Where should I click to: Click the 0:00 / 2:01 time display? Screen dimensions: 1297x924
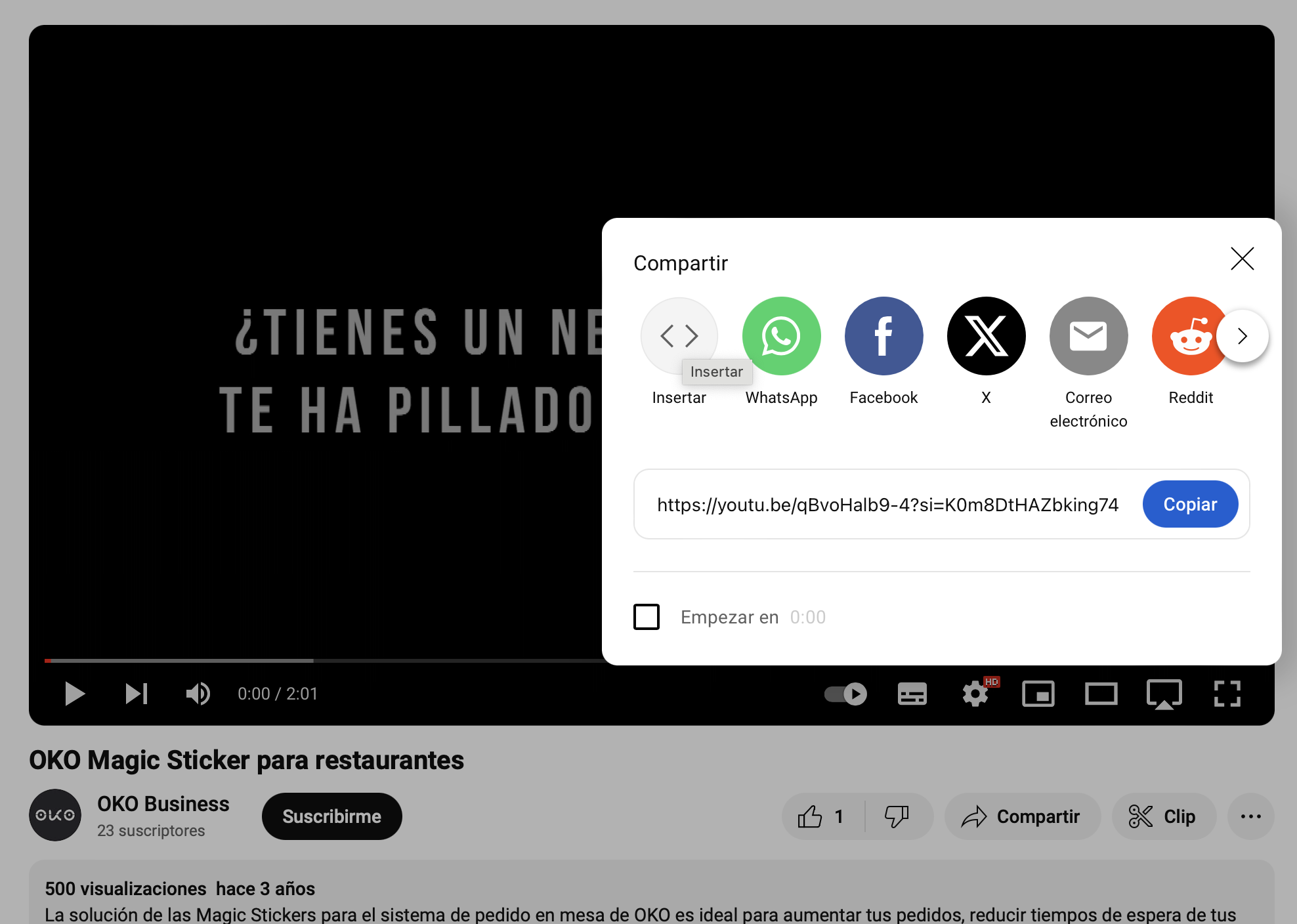(278, 694)
